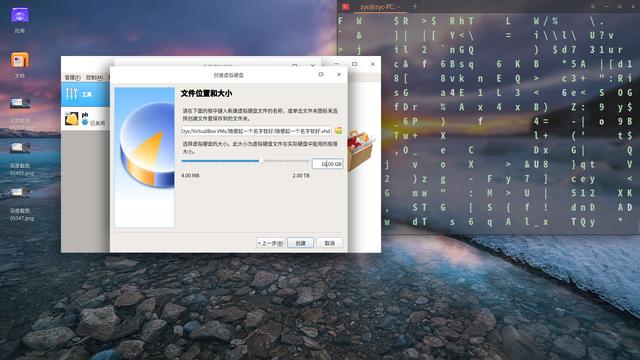Open the 控制 menu in VirtualBox
The height and width of the screenshot is (360, 640).
tap(94, 78)
